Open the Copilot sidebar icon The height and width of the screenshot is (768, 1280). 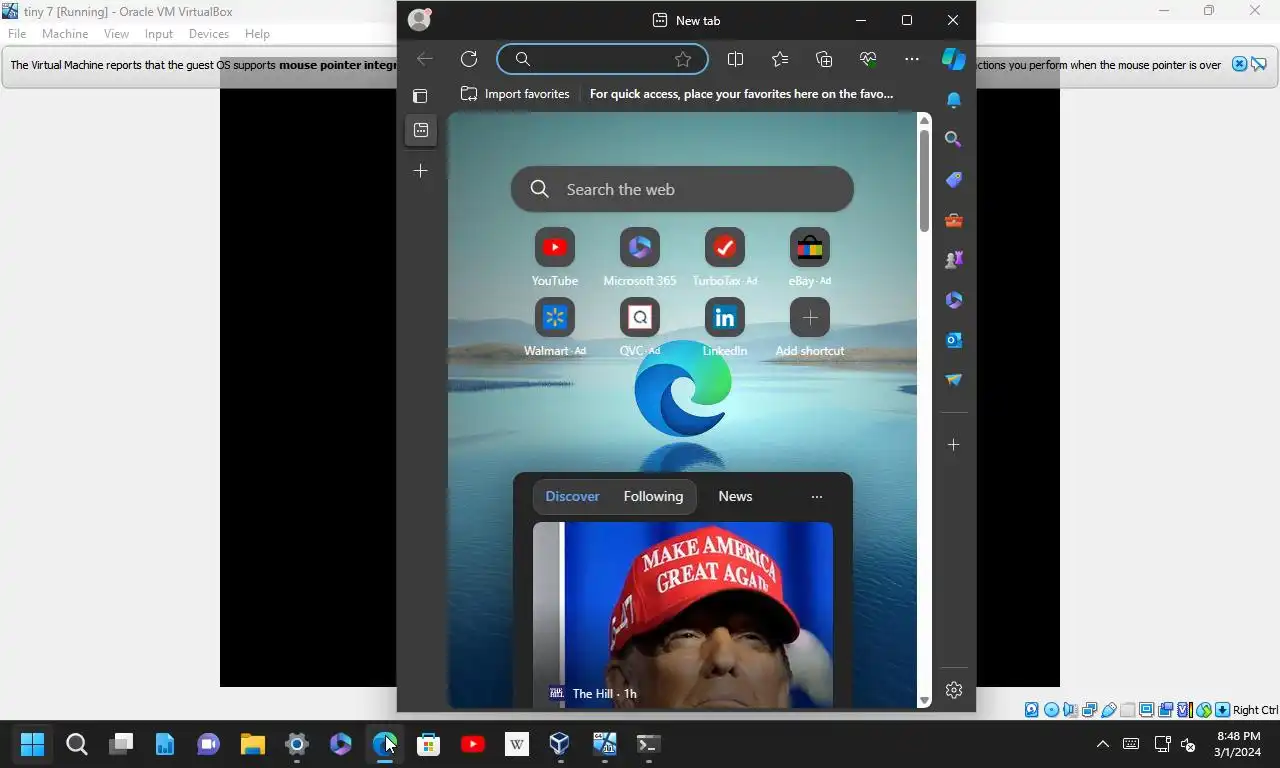pos(954,59)
